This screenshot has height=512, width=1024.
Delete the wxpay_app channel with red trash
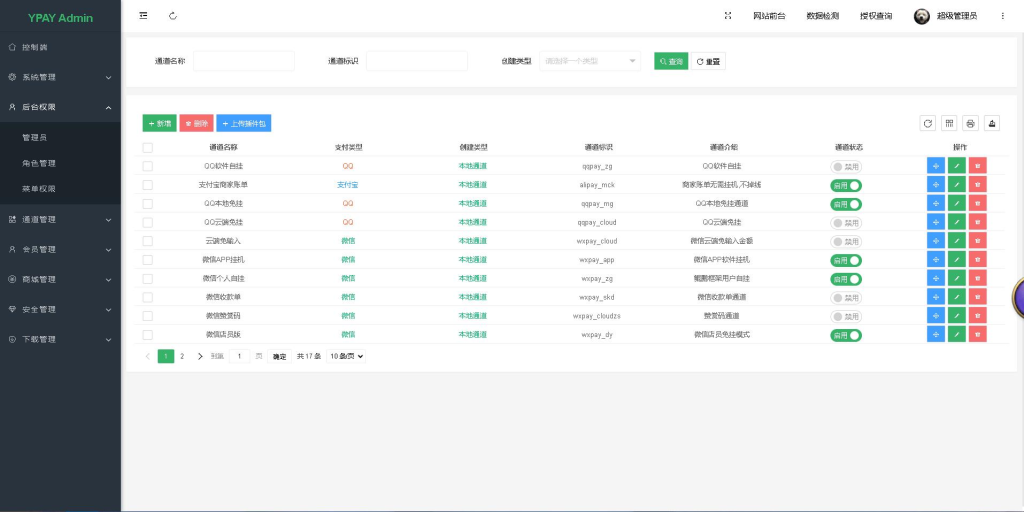click(x=978, y=259)
